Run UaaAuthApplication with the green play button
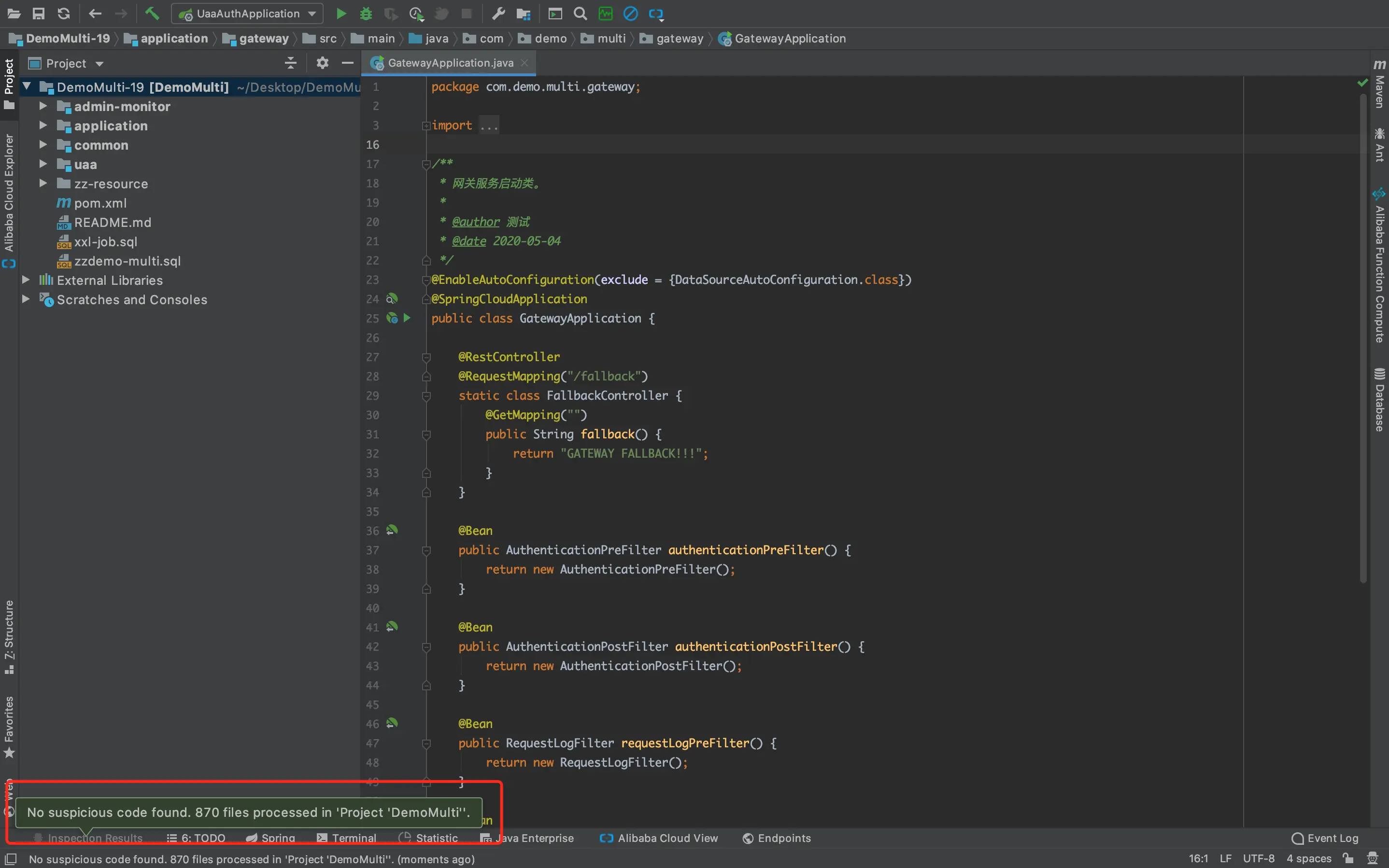This screenshot has height=868, width=1389. (341, 13)
